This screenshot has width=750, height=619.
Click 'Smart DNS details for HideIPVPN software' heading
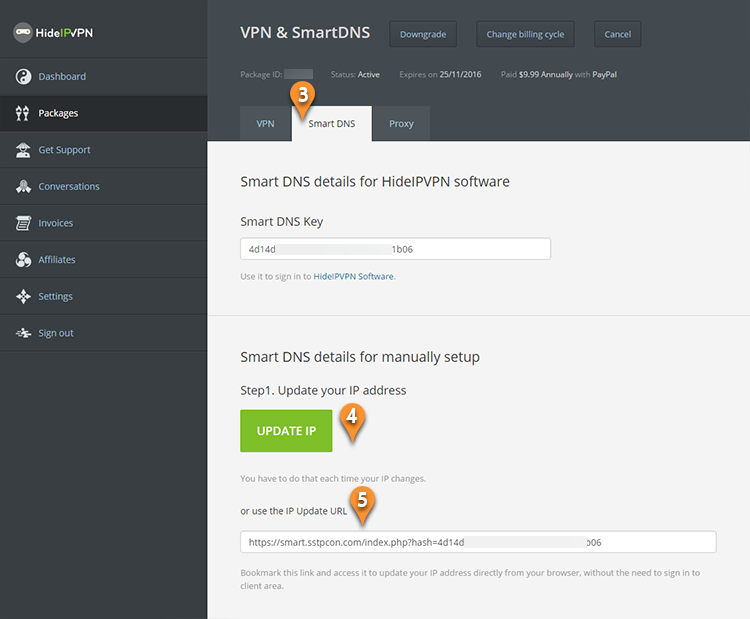pos(375,182)
